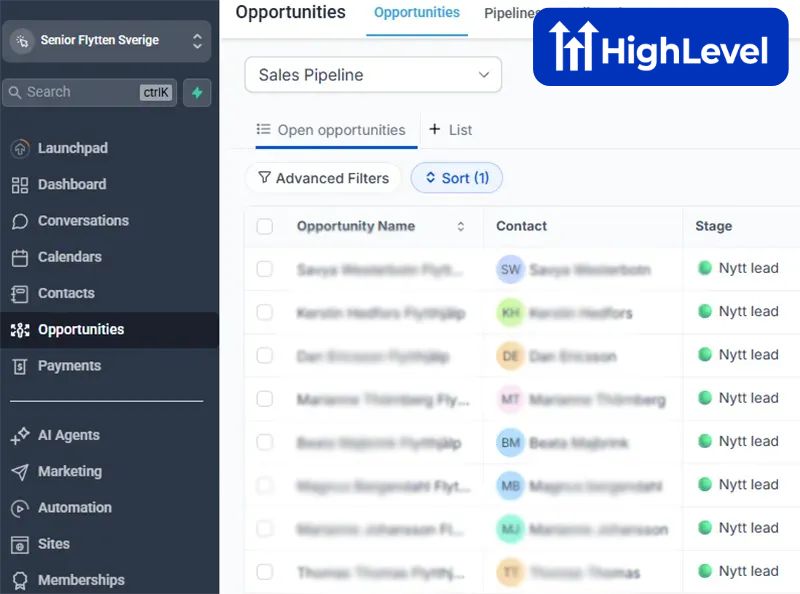Image resolution: width=800 pixels, height=594 pixels.
Task: Open the Contacts book icon
Action: [x=20, y=294]
